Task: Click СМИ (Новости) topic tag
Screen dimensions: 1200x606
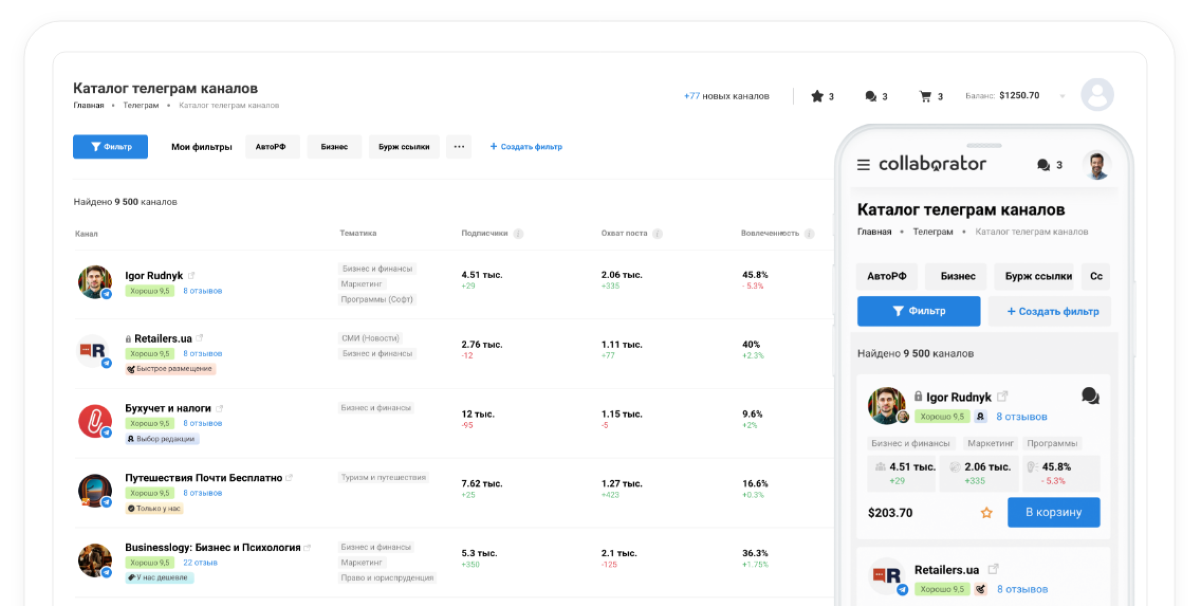Action: [x=370, y=338]
